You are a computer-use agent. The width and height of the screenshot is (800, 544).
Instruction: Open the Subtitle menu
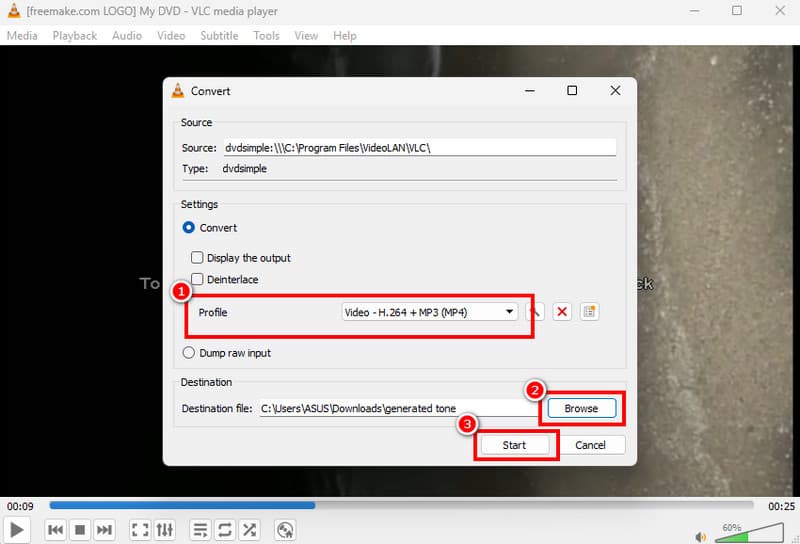point(219,36)
